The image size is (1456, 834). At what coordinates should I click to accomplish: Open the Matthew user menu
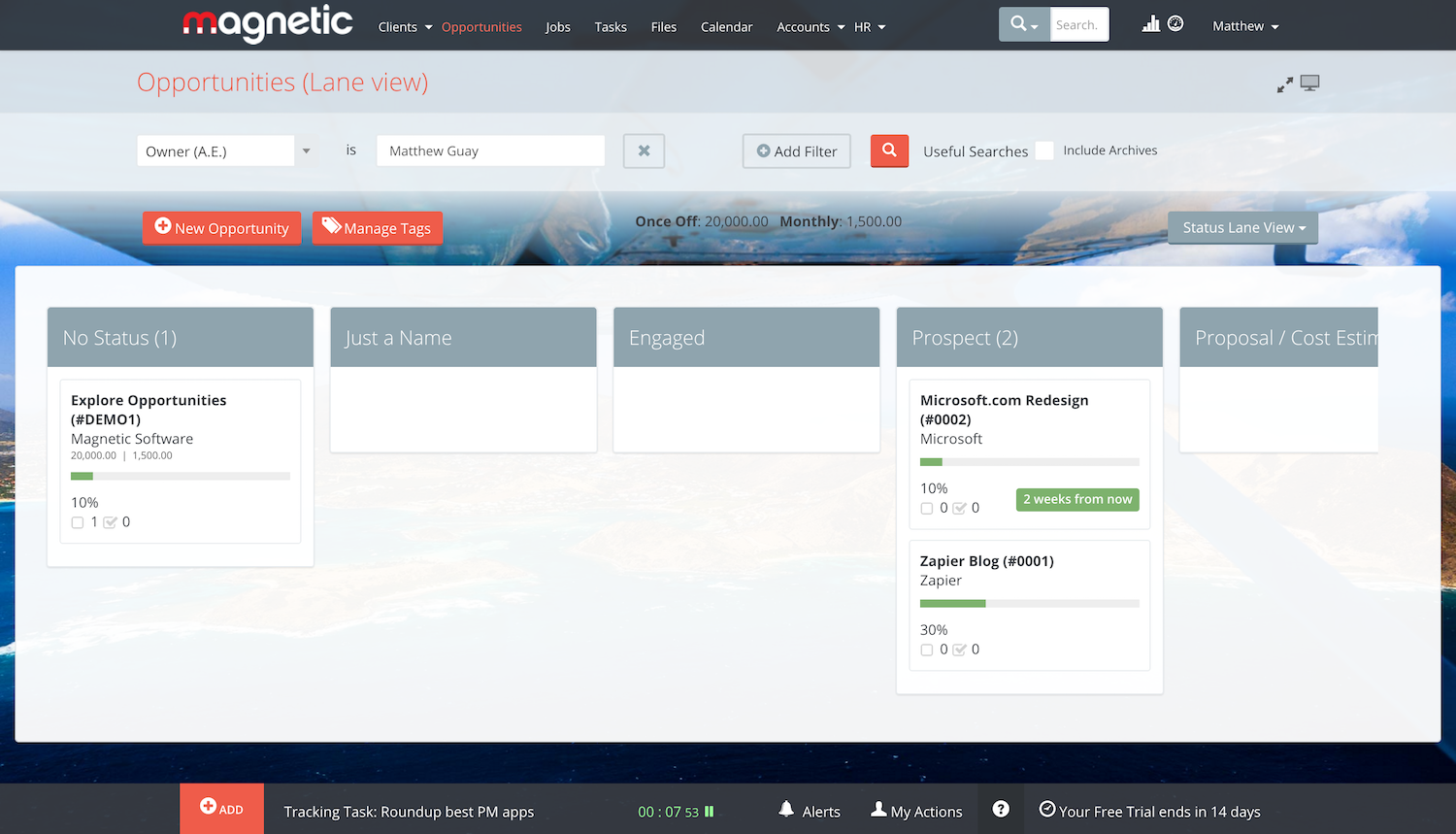click(x=1245, y=26)
